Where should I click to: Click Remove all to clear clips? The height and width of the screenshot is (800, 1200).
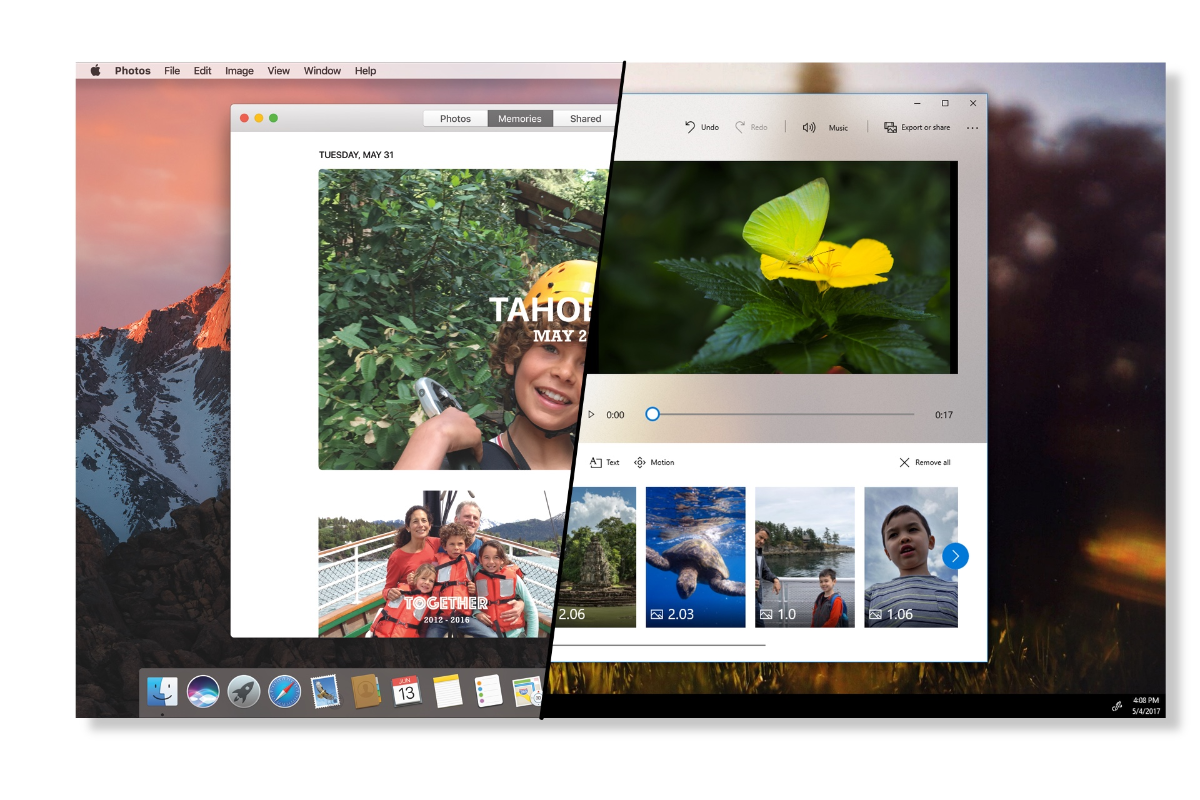click(x=924, y=462)
